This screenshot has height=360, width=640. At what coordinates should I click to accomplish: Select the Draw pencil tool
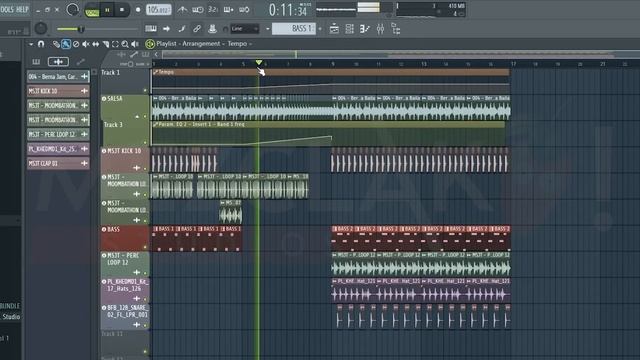[x=56, y=44]
